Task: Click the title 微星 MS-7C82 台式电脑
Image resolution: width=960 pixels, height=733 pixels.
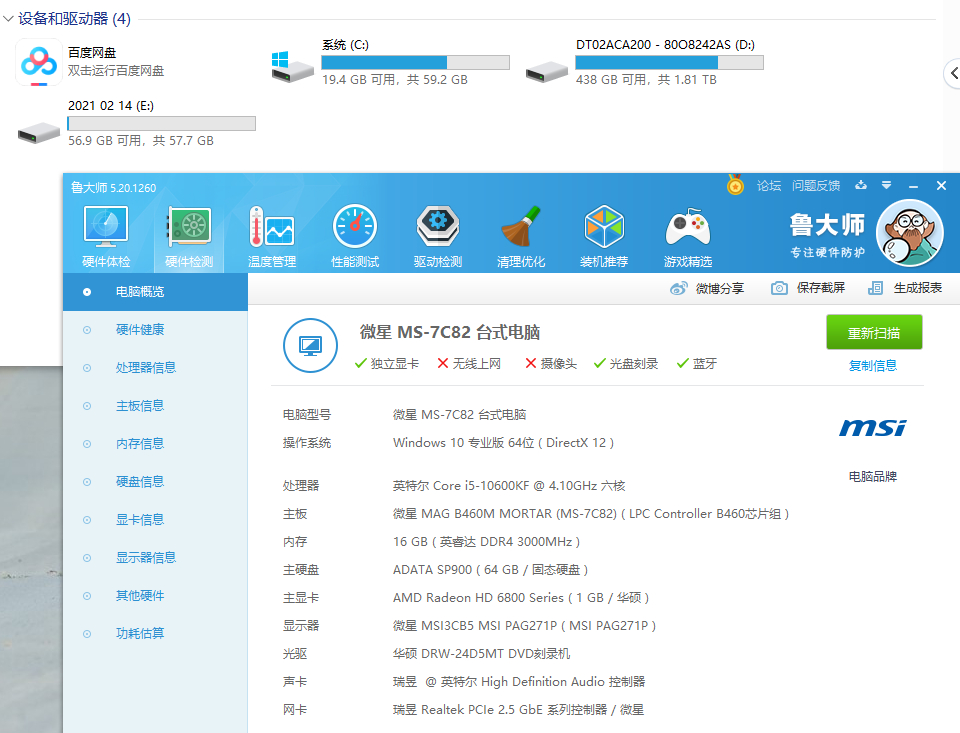Action: coord(450,332)
